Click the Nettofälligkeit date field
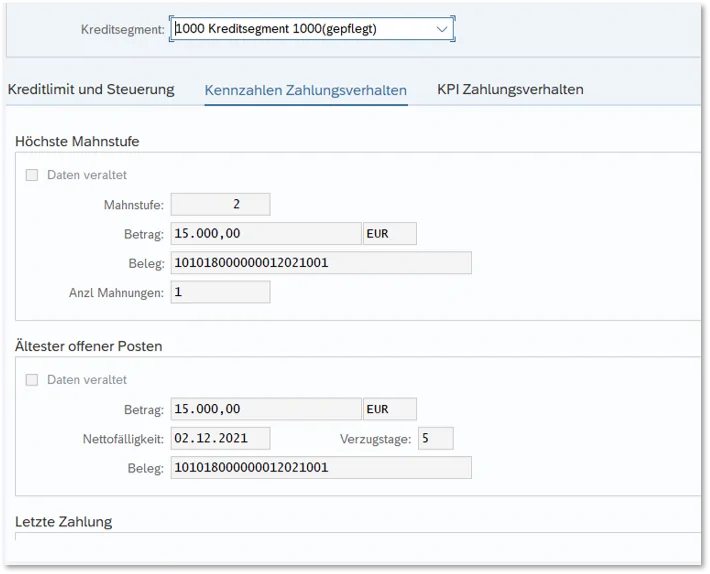Viewport: 710px width, 574px height. point(220,438)
